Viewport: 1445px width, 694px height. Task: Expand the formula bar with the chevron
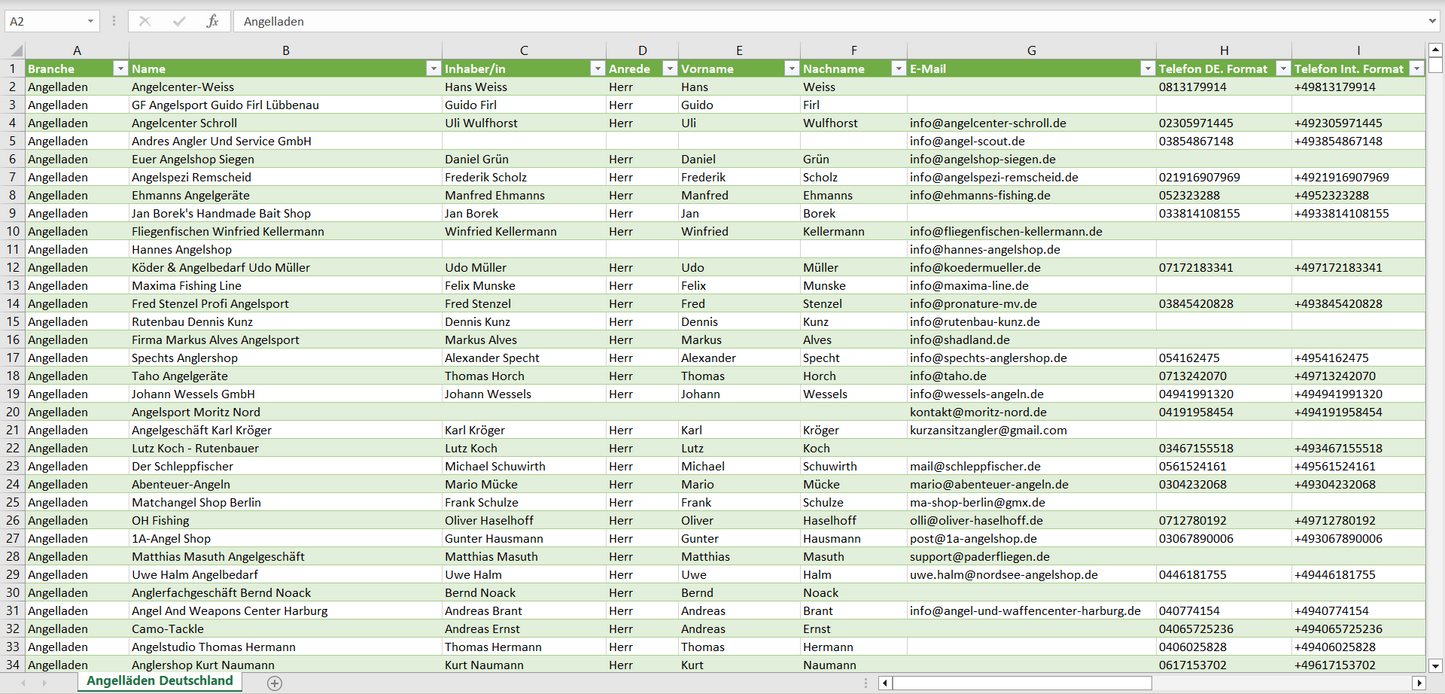pos(1434,21)
